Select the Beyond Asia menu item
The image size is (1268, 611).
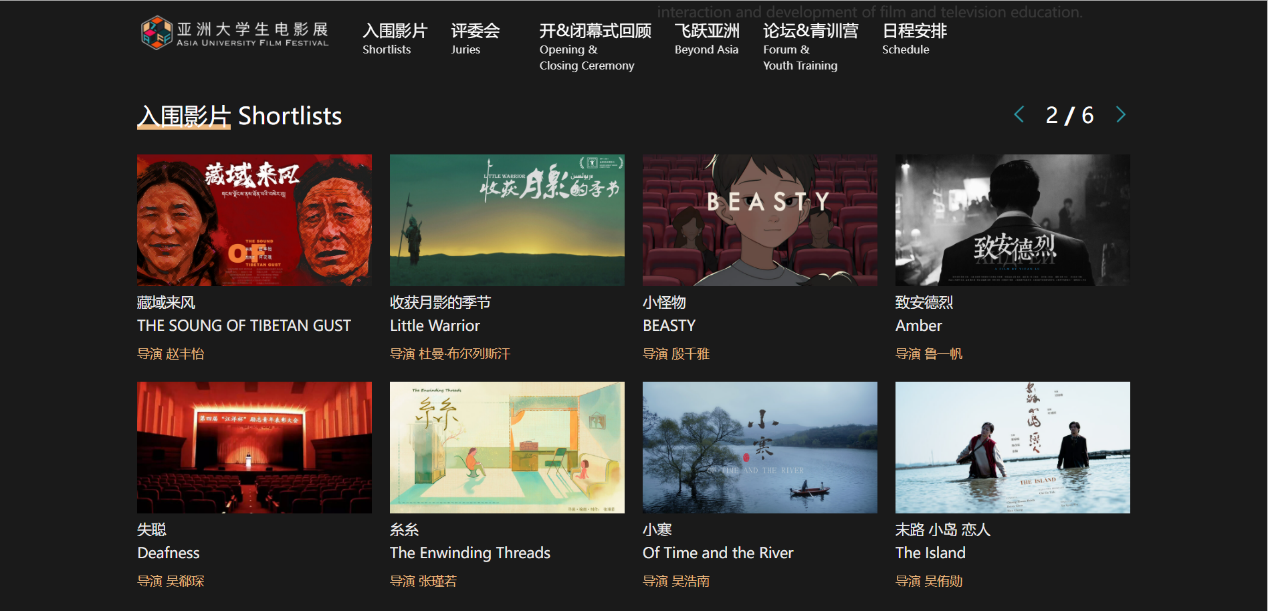[707, 39]
